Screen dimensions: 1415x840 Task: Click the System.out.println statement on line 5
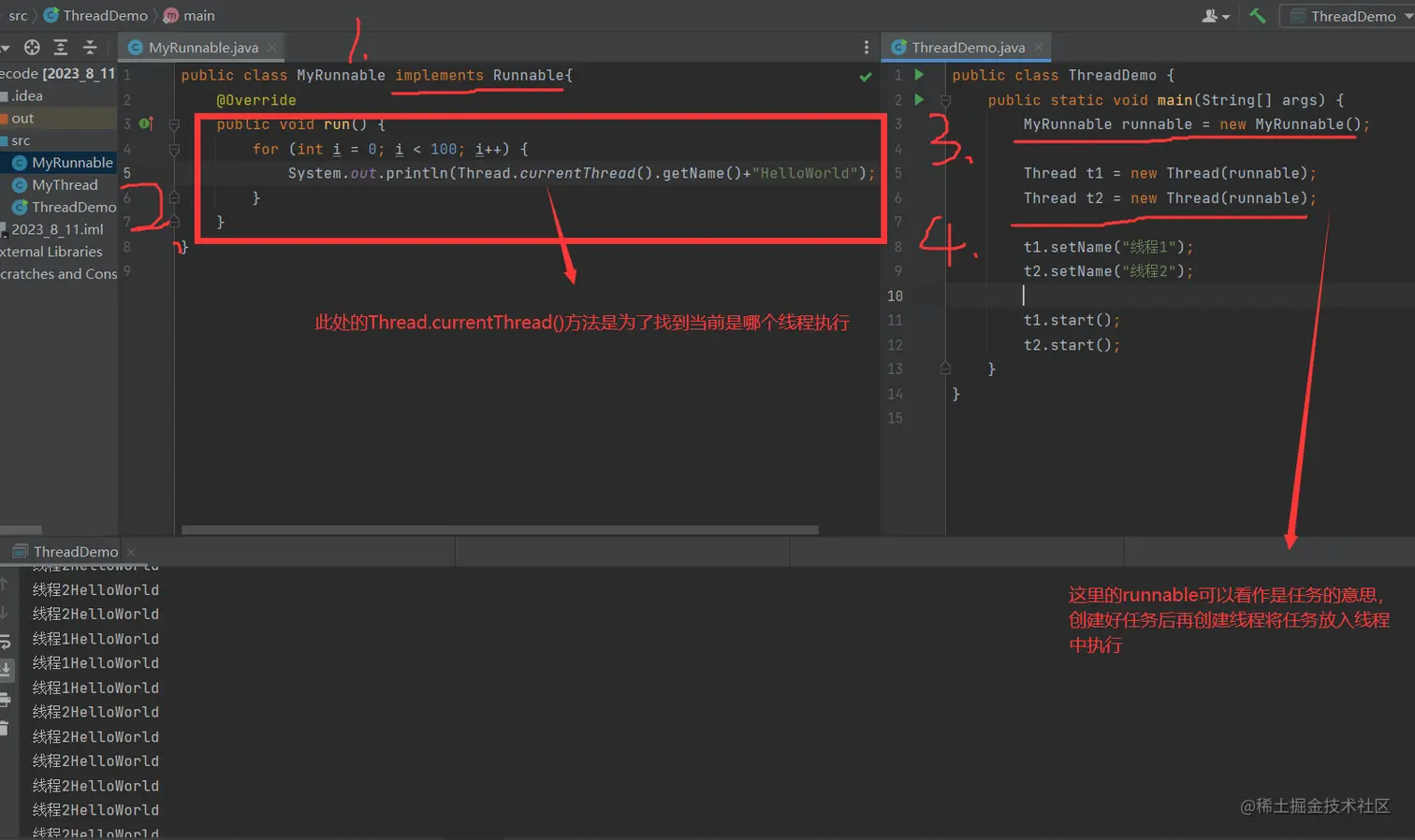(x=581, y=173)
